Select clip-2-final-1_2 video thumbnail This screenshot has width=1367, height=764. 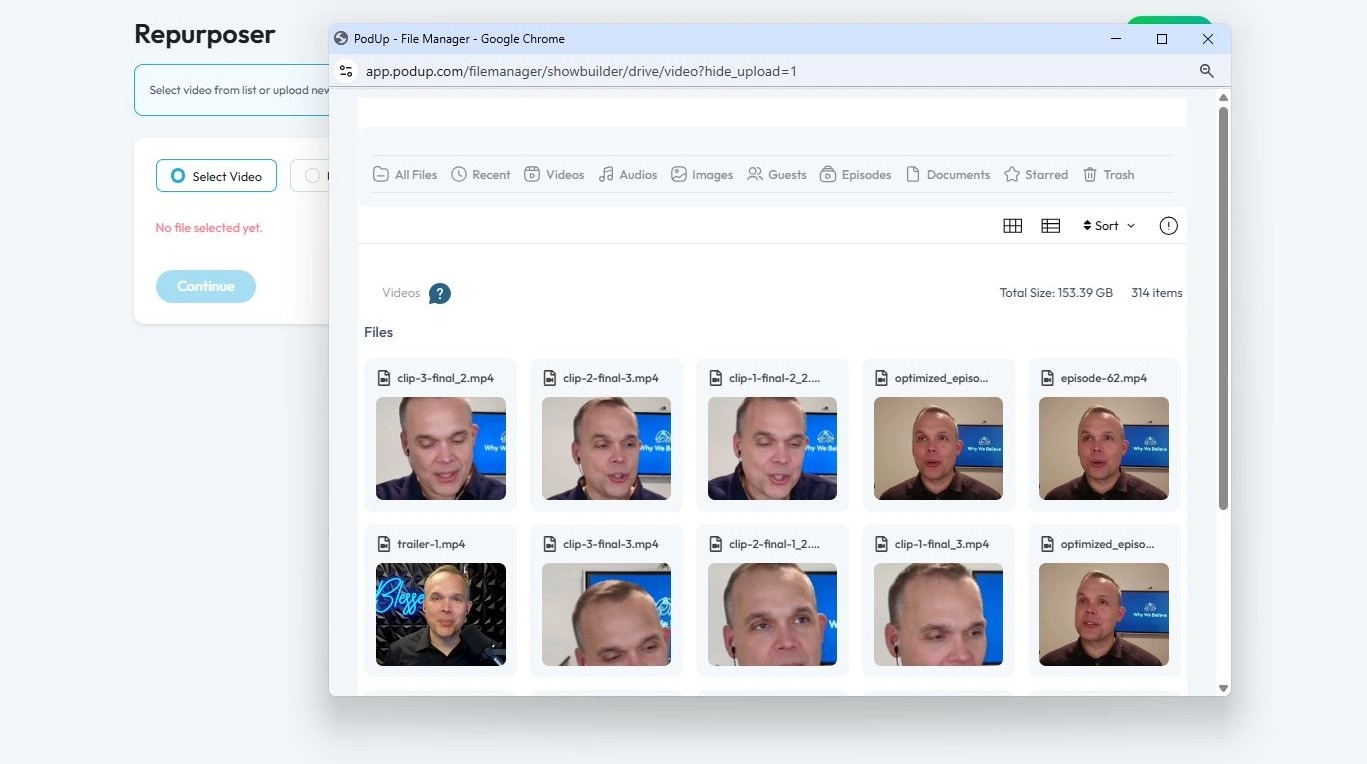pos(773,614)
